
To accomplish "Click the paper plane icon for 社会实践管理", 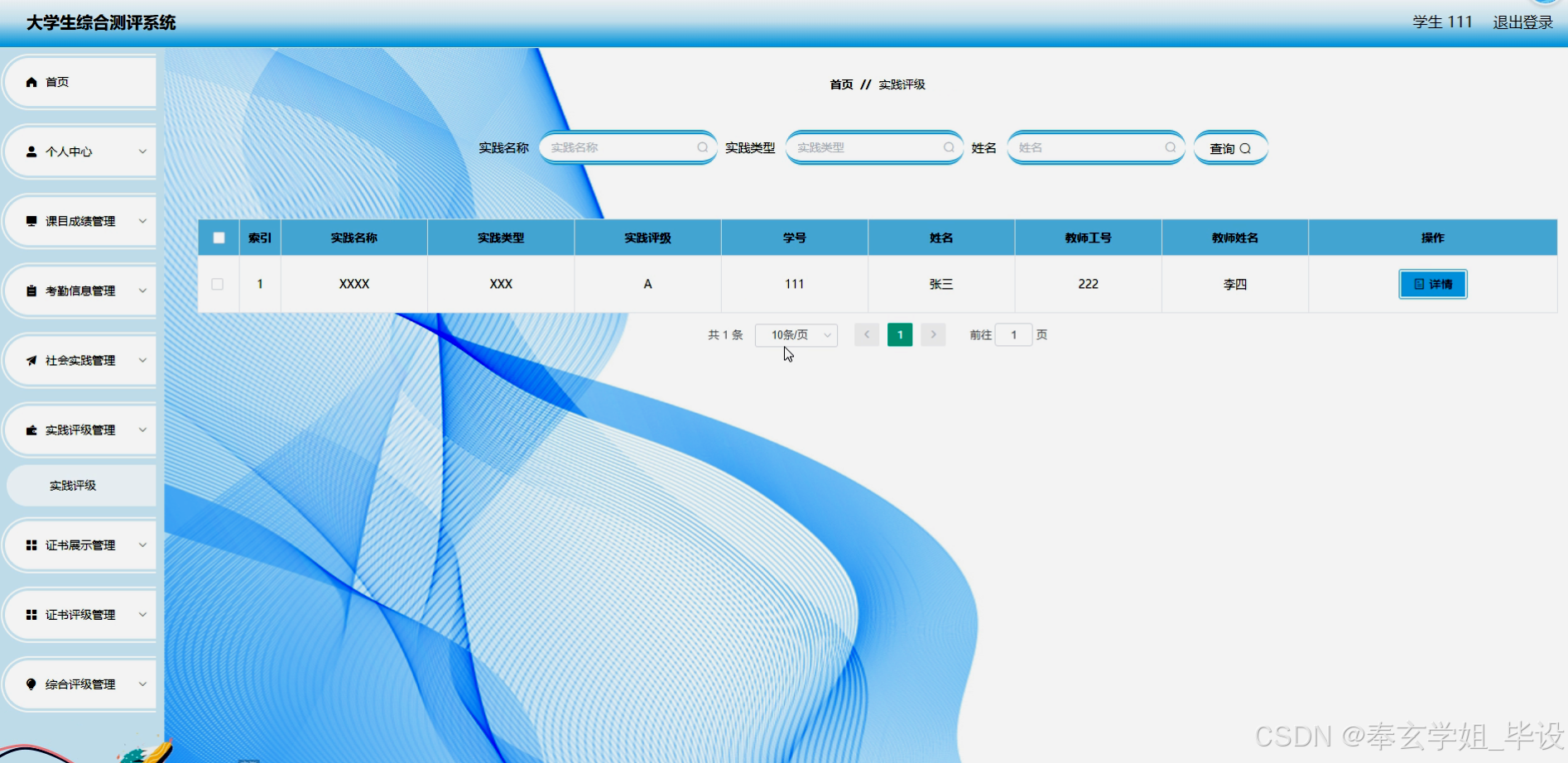I will 31,360.
